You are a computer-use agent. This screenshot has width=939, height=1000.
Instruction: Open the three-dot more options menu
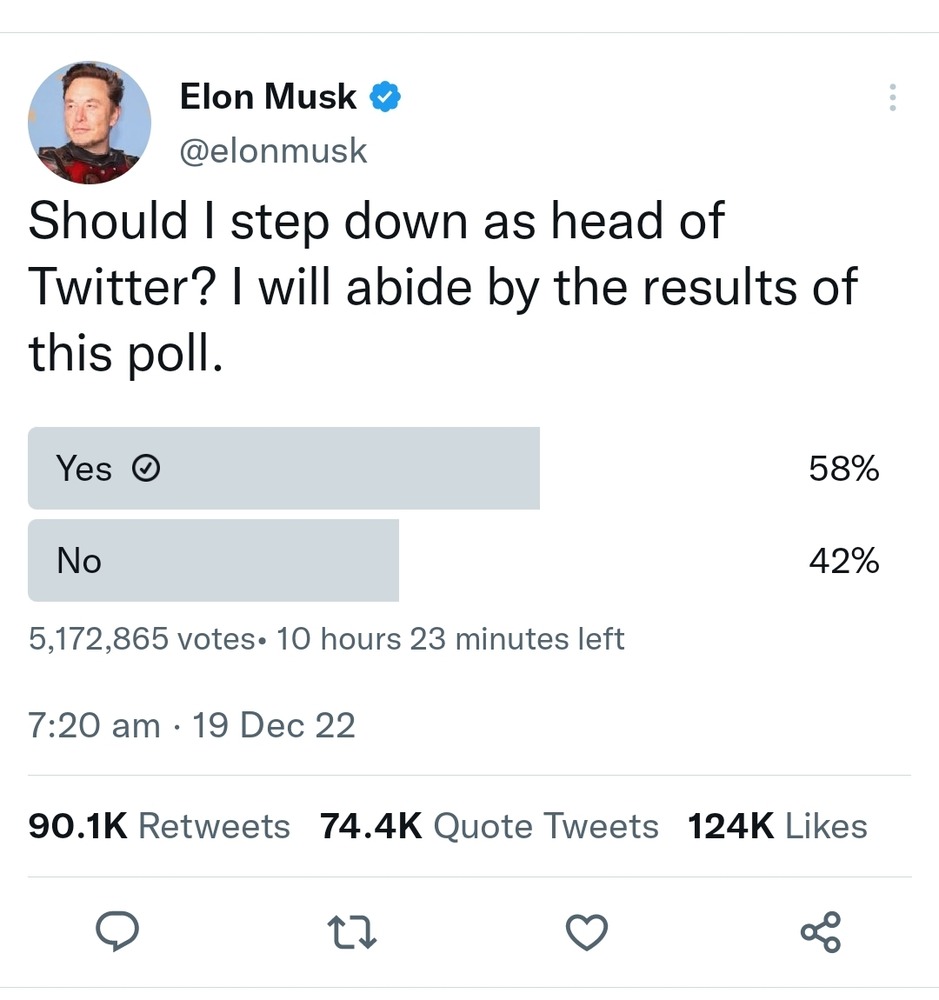(892, 97)
